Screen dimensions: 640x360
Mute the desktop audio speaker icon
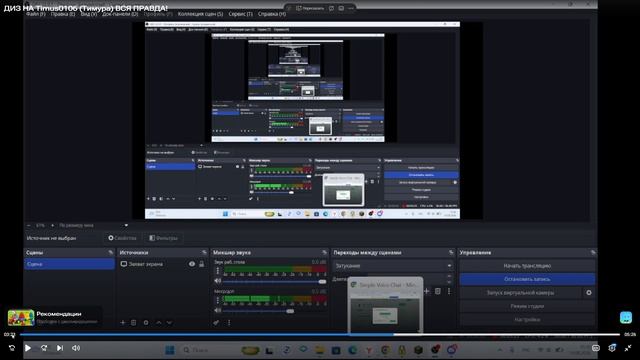218,281
